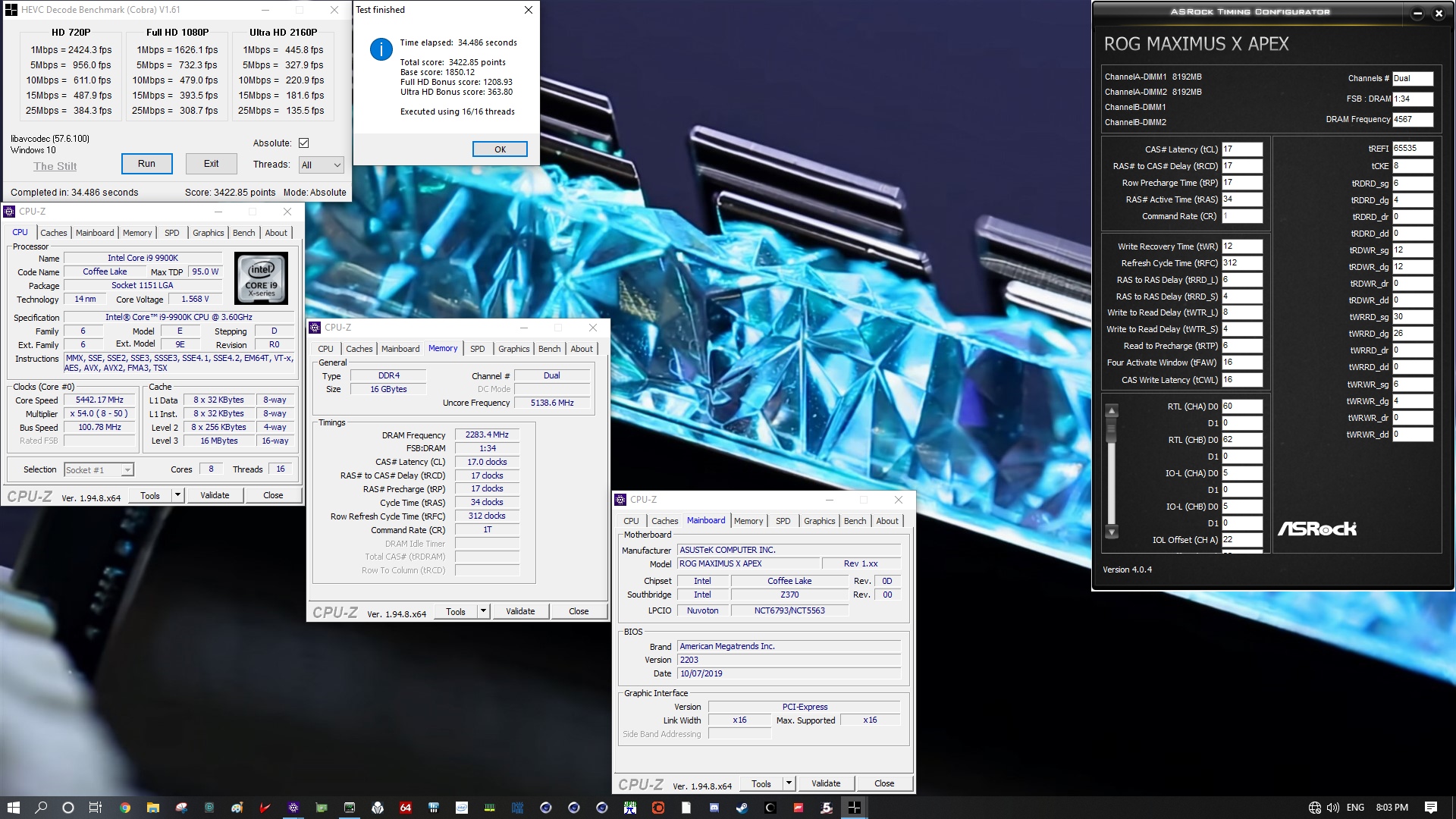
Task: Click CPU-Z Mainboard window title icon
Action: click(620, 500)
